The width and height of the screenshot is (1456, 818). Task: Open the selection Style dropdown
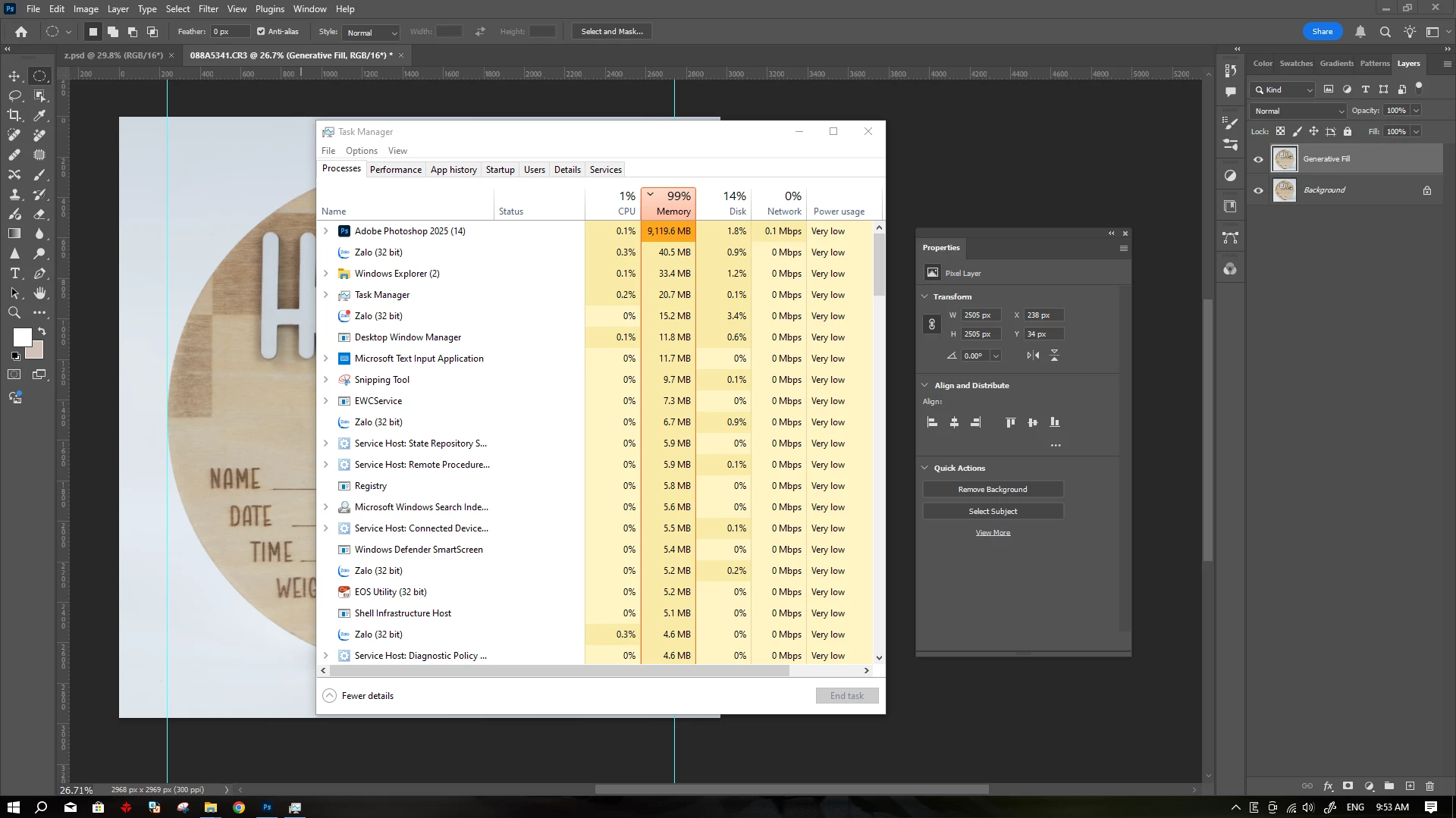point(371,33)
